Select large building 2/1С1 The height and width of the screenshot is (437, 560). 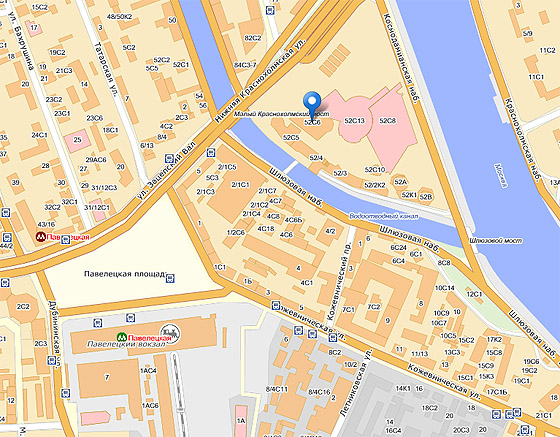pos(236,190)
